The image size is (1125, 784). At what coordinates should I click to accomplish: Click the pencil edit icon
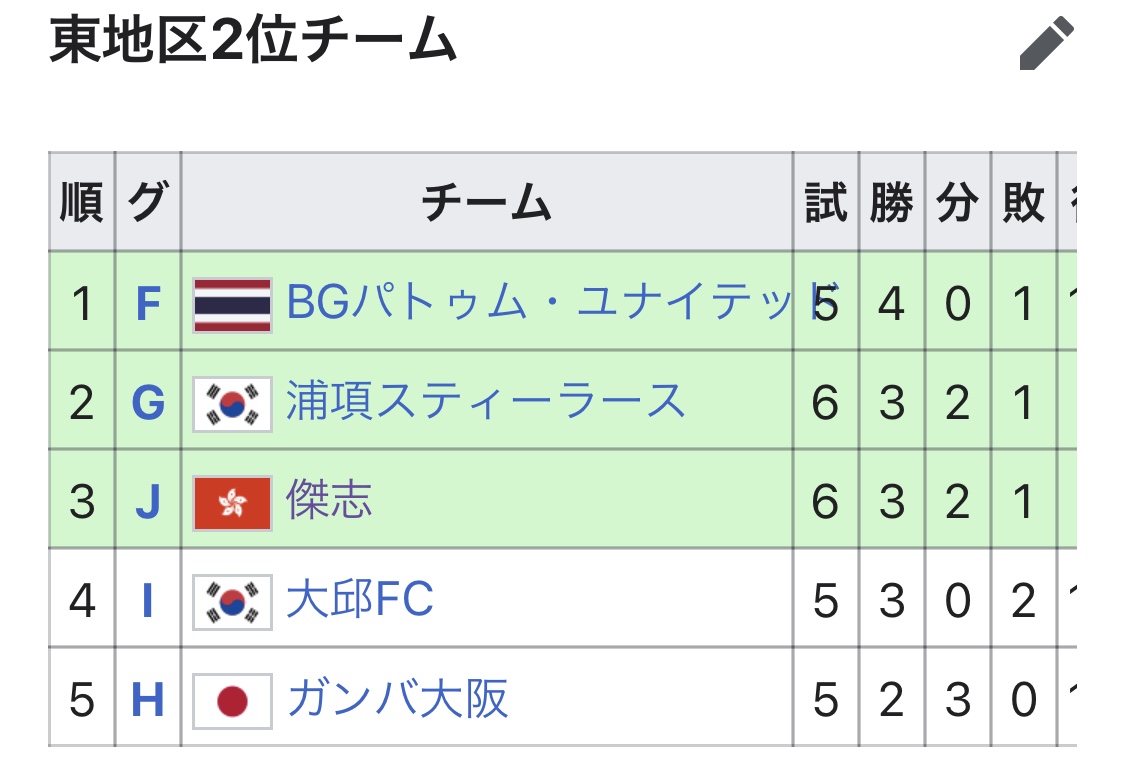click(x=1046, y=45)
